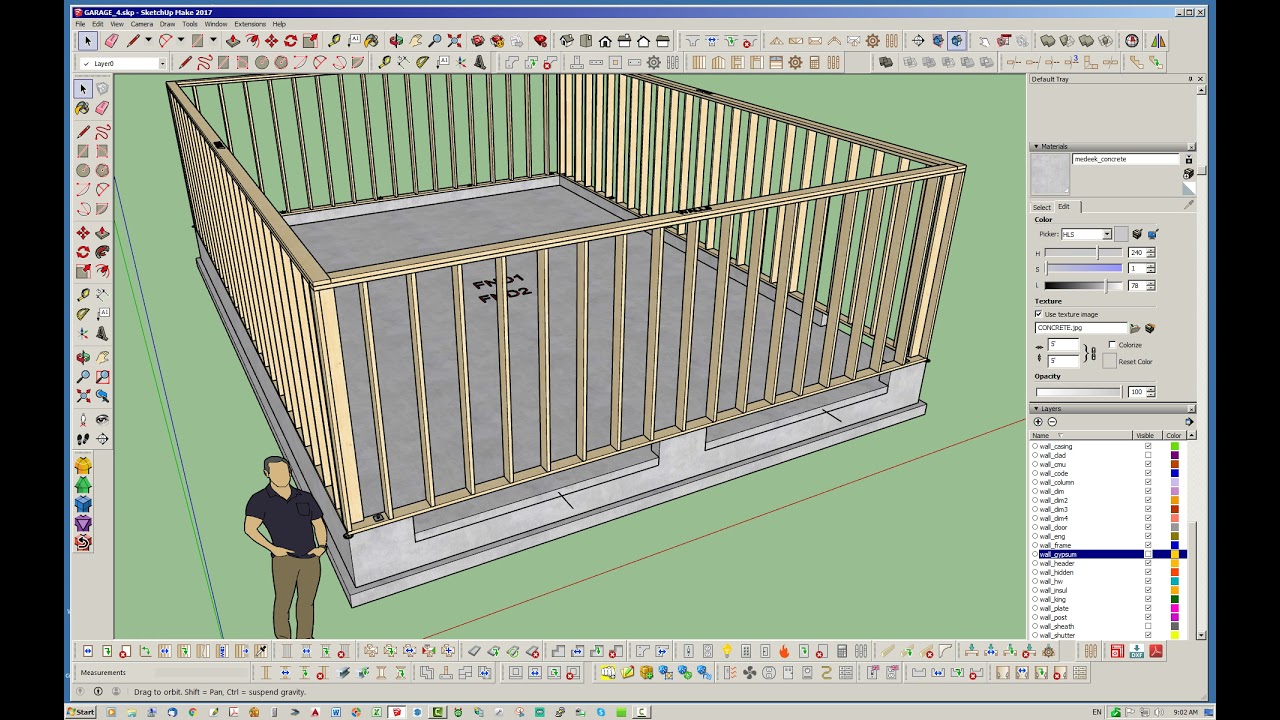Click the Add Layer plus icon
Screen dimensions: 1280x720
[1038, 422]
